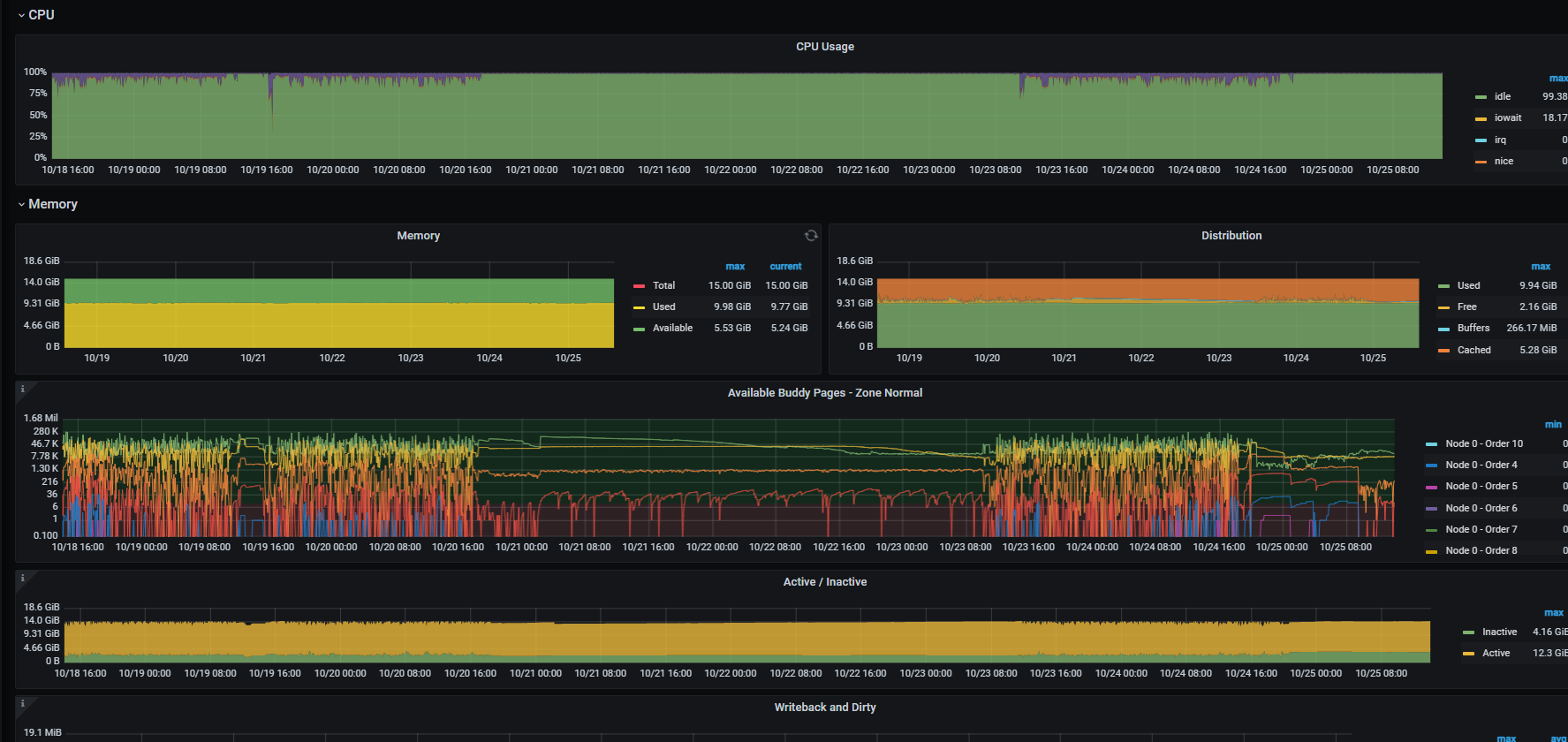Open the Active / Inactive panel title menu
Screen dimensions: 1568x742
(x=824, y=582)
